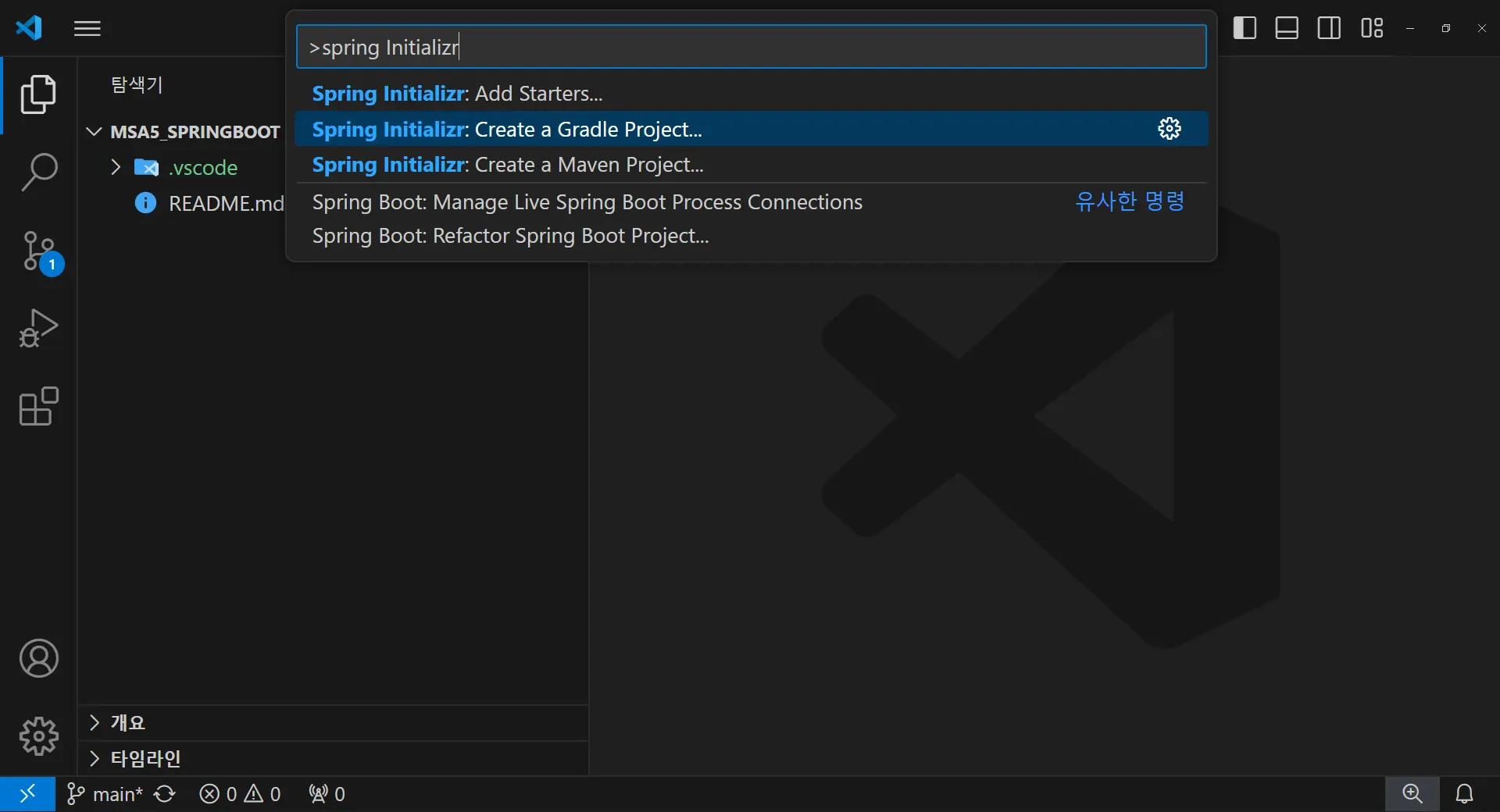
Task: Select Spring Initializr: Create a Gradle Project
Action: [x=752, y=129]
